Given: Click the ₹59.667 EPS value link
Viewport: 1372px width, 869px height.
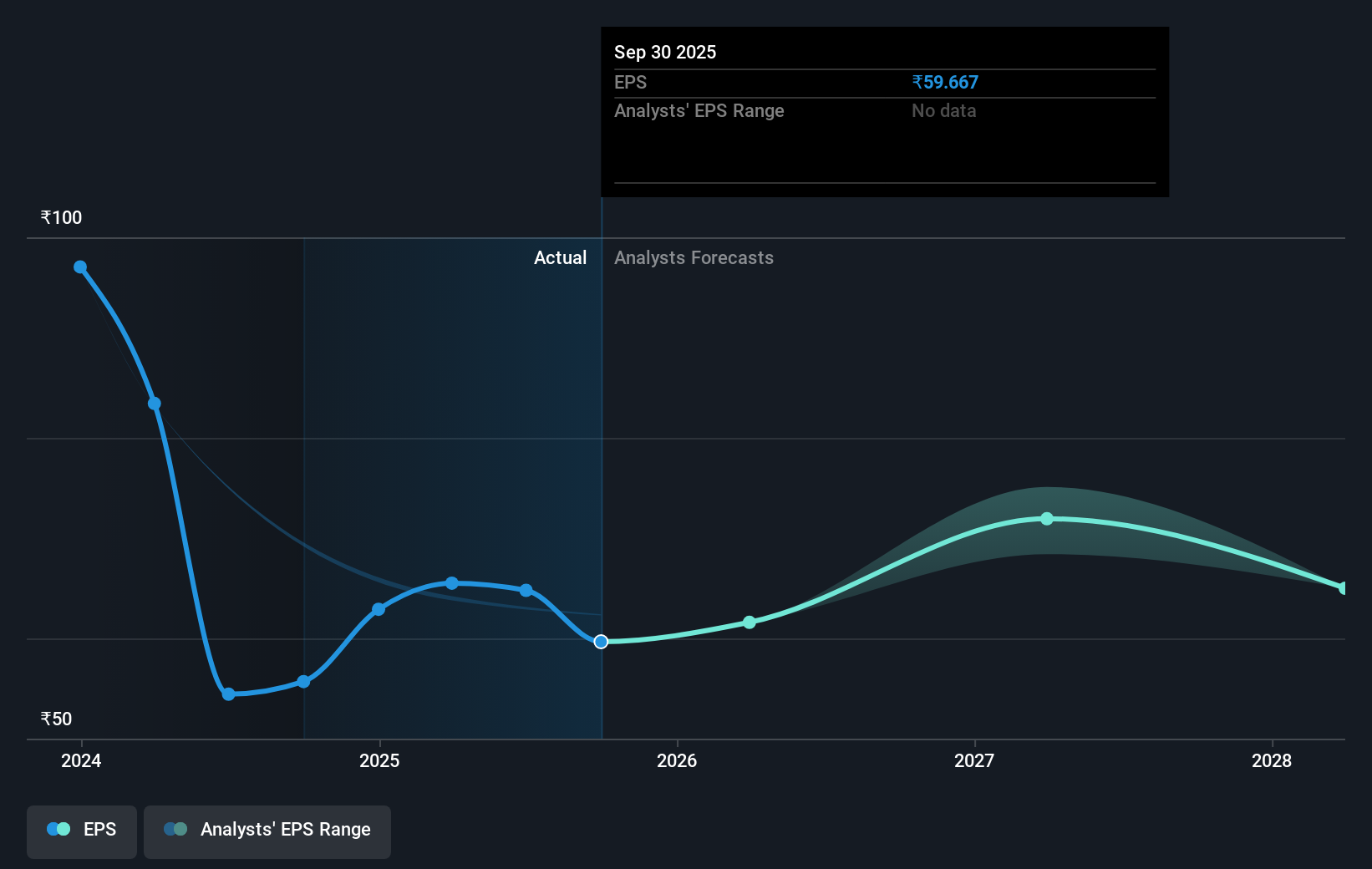Looking at the screenshot, I should point(945,82).
